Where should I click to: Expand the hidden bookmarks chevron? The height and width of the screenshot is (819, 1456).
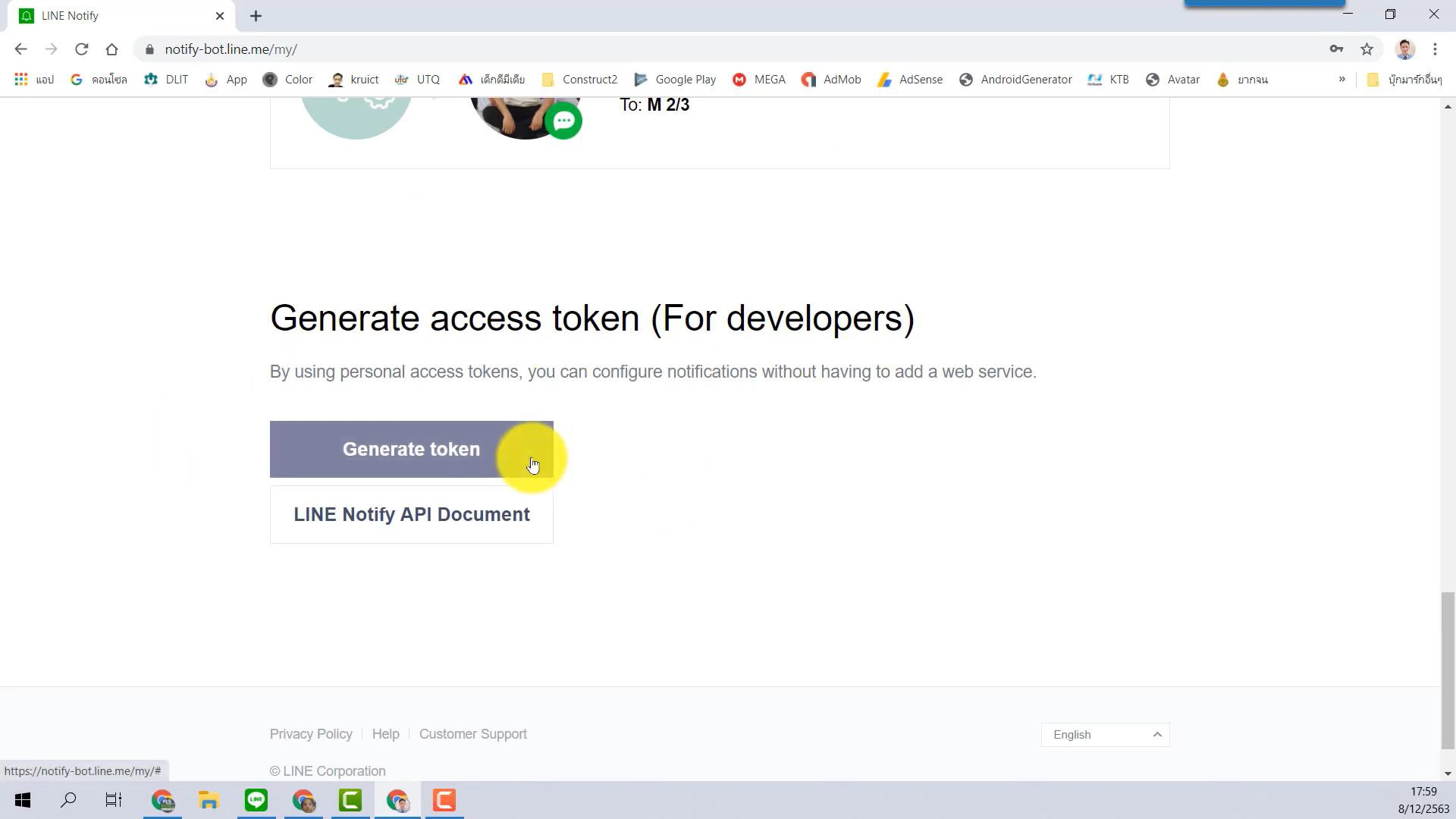1341,80
